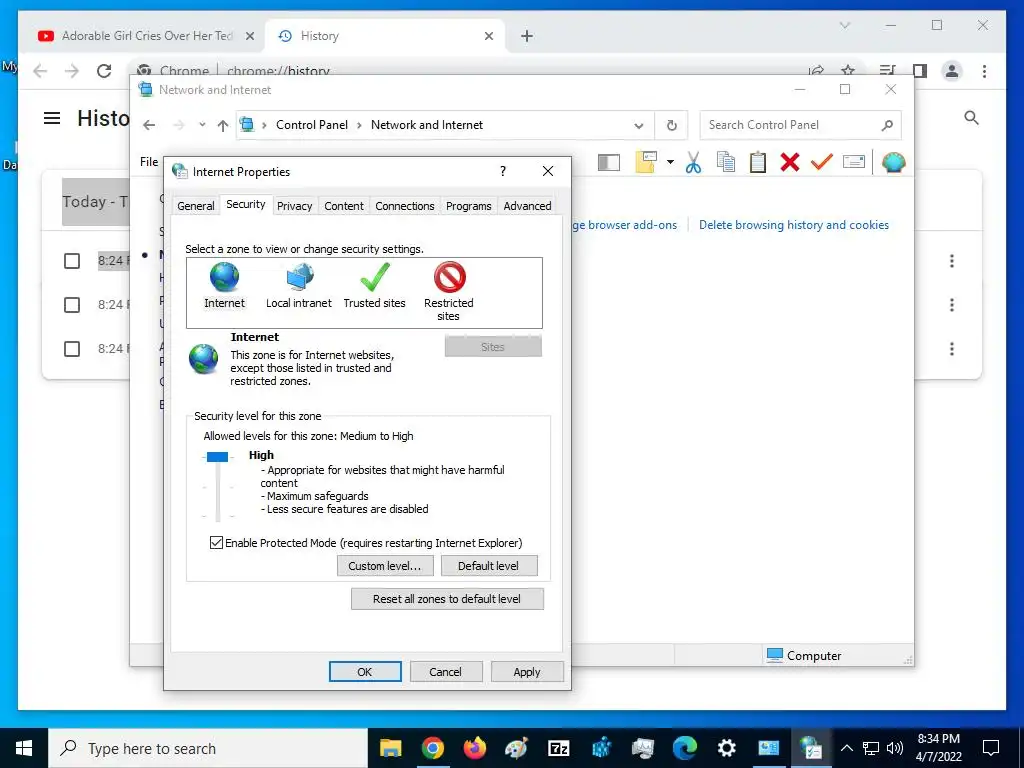This screenshot has height=768, width=1024.
Task: Click the yellow folder options toolbar icon
Action: (645, 162)
